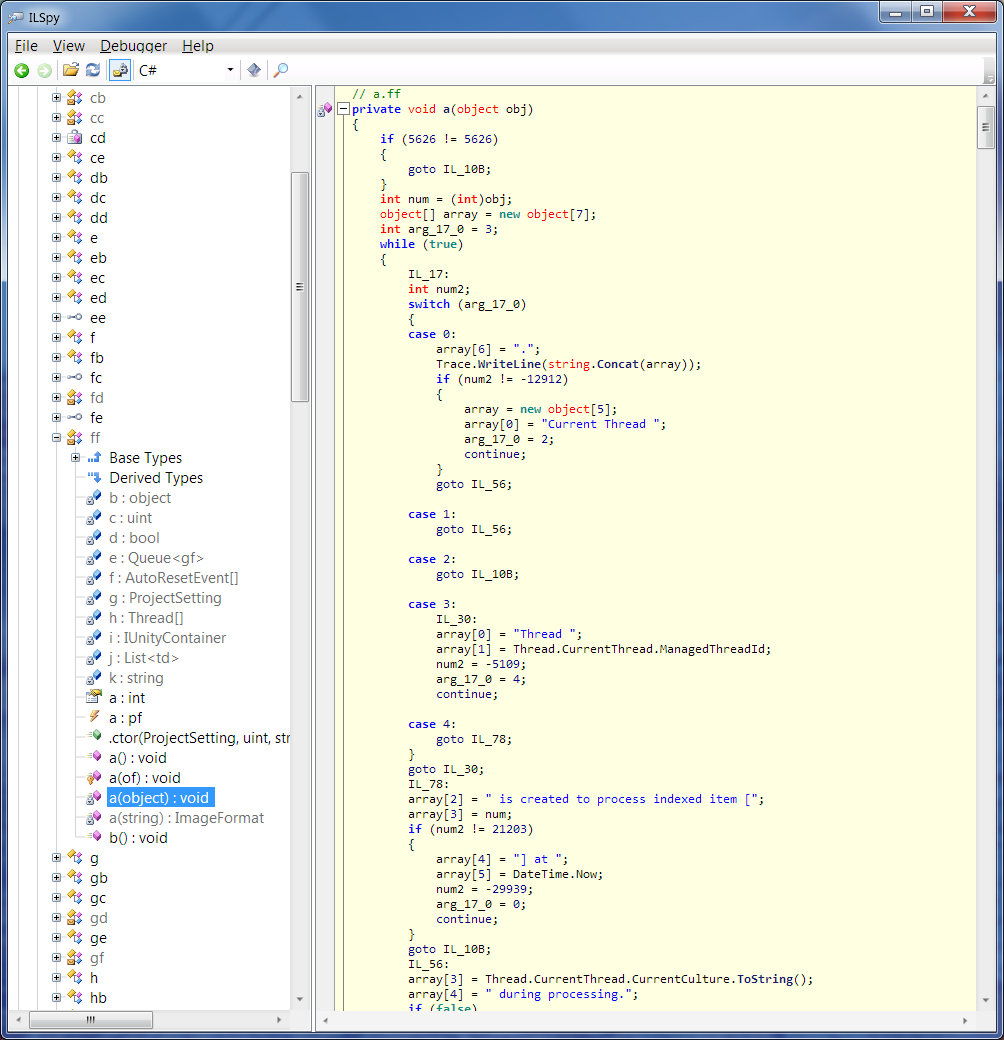
Task: Click the Forward navigation arrow
Action: (44, 70)
